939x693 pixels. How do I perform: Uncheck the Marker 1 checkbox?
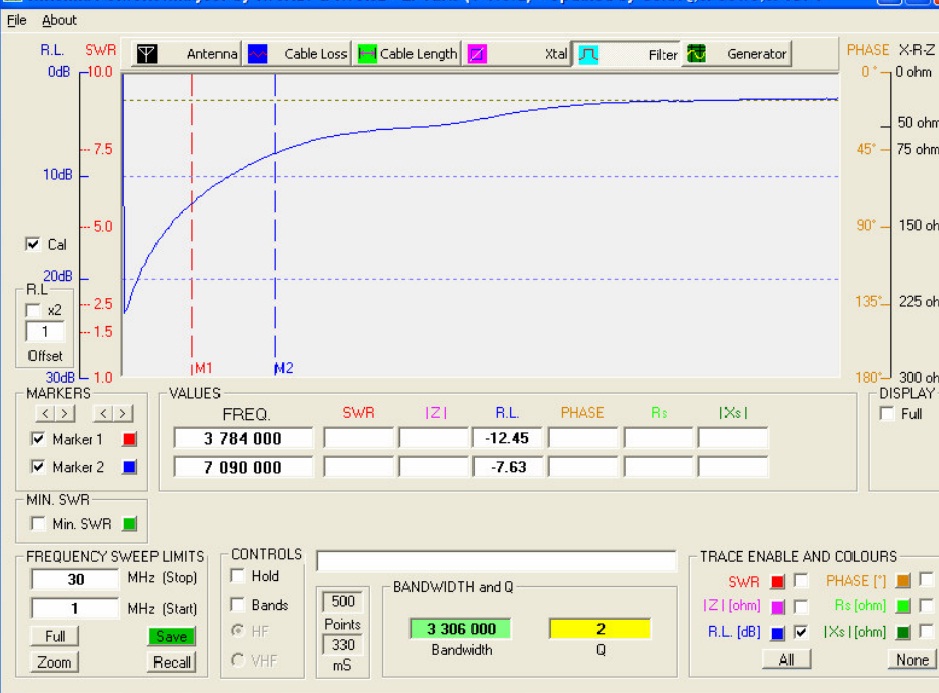(38, 439)
